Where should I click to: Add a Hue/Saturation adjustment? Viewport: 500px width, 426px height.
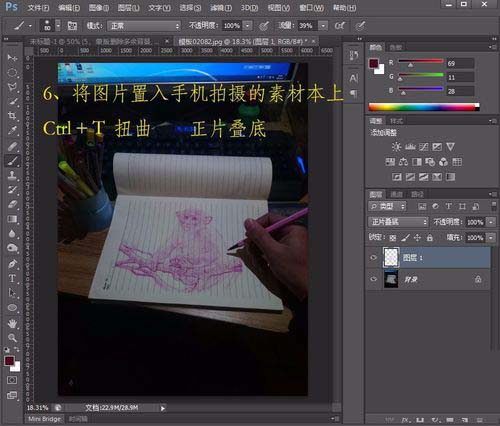[390, 162]
